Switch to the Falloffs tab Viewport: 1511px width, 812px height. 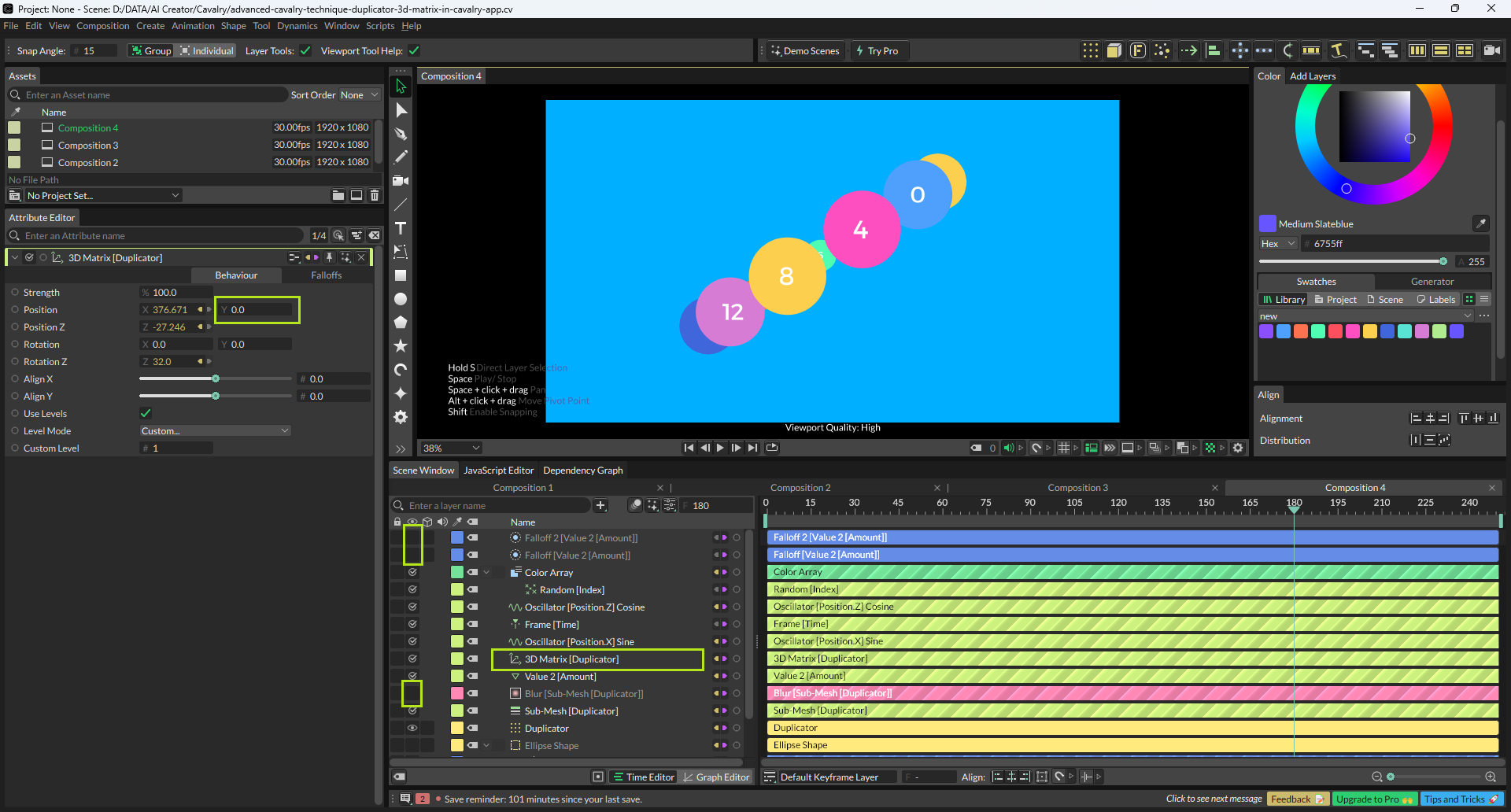pos(326,275)
